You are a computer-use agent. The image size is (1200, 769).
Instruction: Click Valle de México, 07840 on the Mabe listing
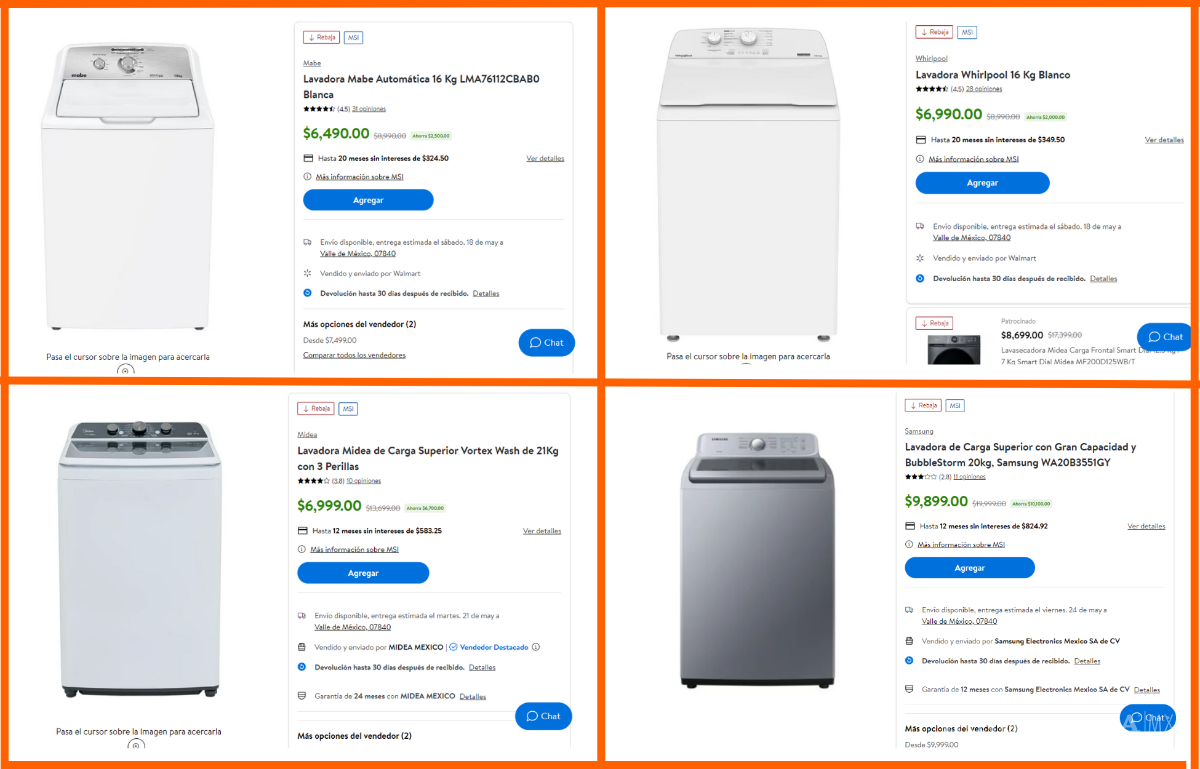pyautogui.click(x=359, y=253)
